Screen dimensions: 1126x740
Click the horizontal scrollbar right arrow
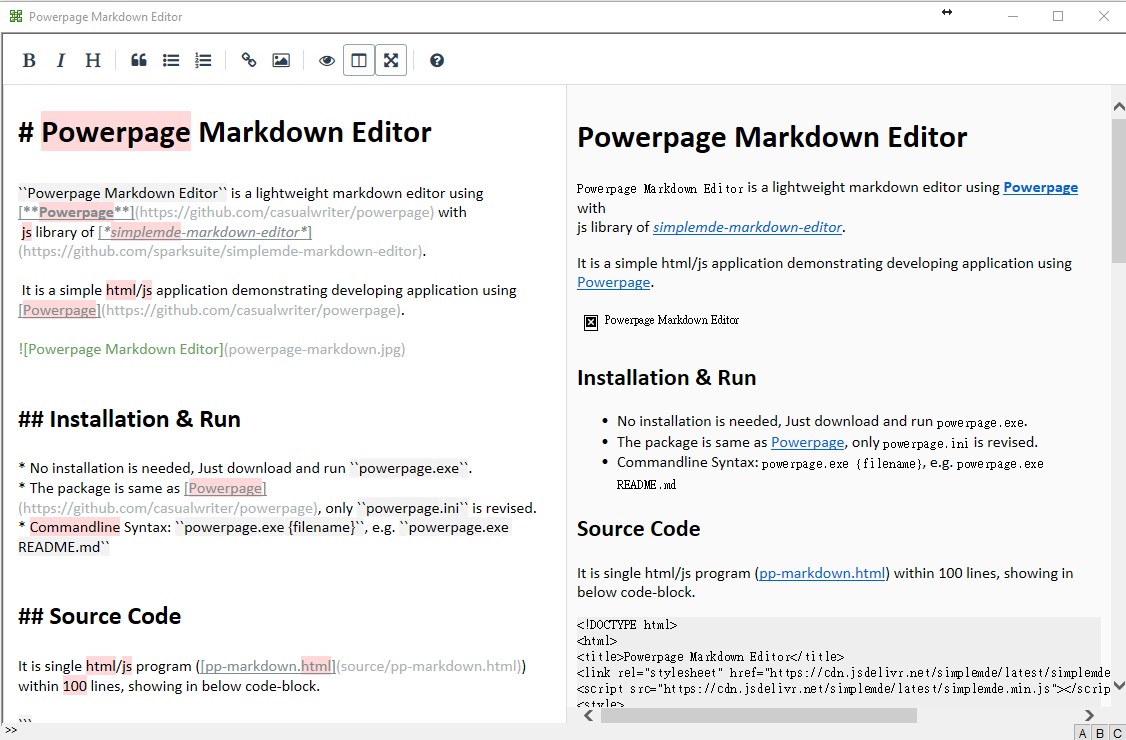click(x=1088, y=715)
